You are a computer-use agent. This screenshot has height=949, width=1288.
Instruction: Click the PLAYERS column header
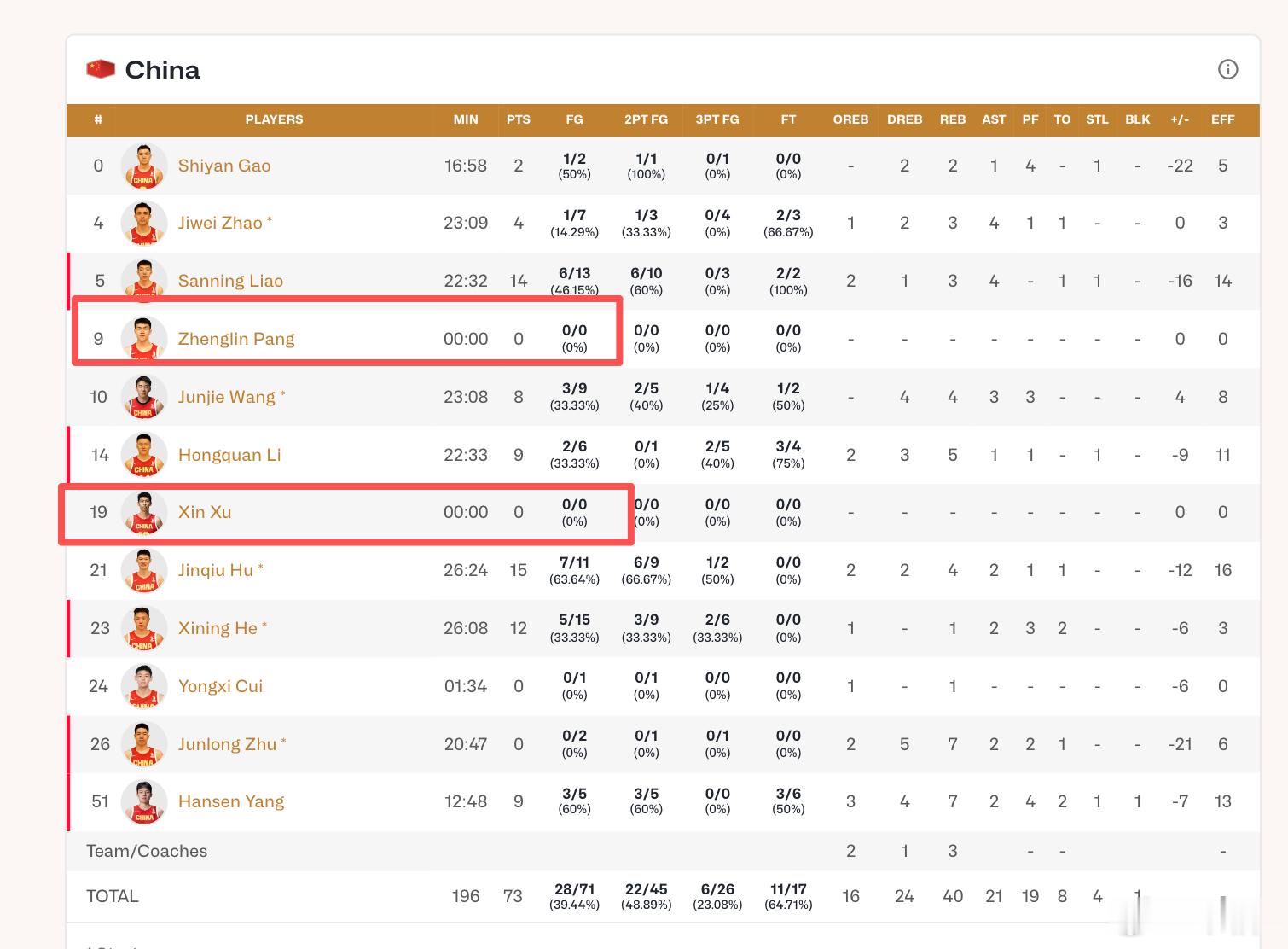[274, 119]
